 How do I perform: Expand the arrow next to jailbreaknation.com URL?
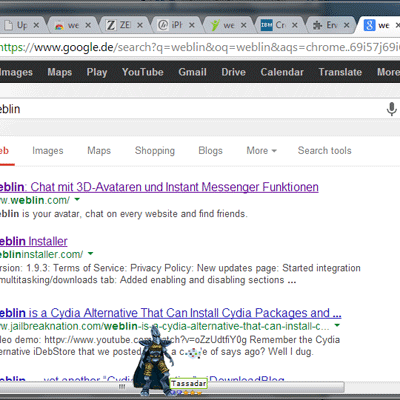point(337,325)
